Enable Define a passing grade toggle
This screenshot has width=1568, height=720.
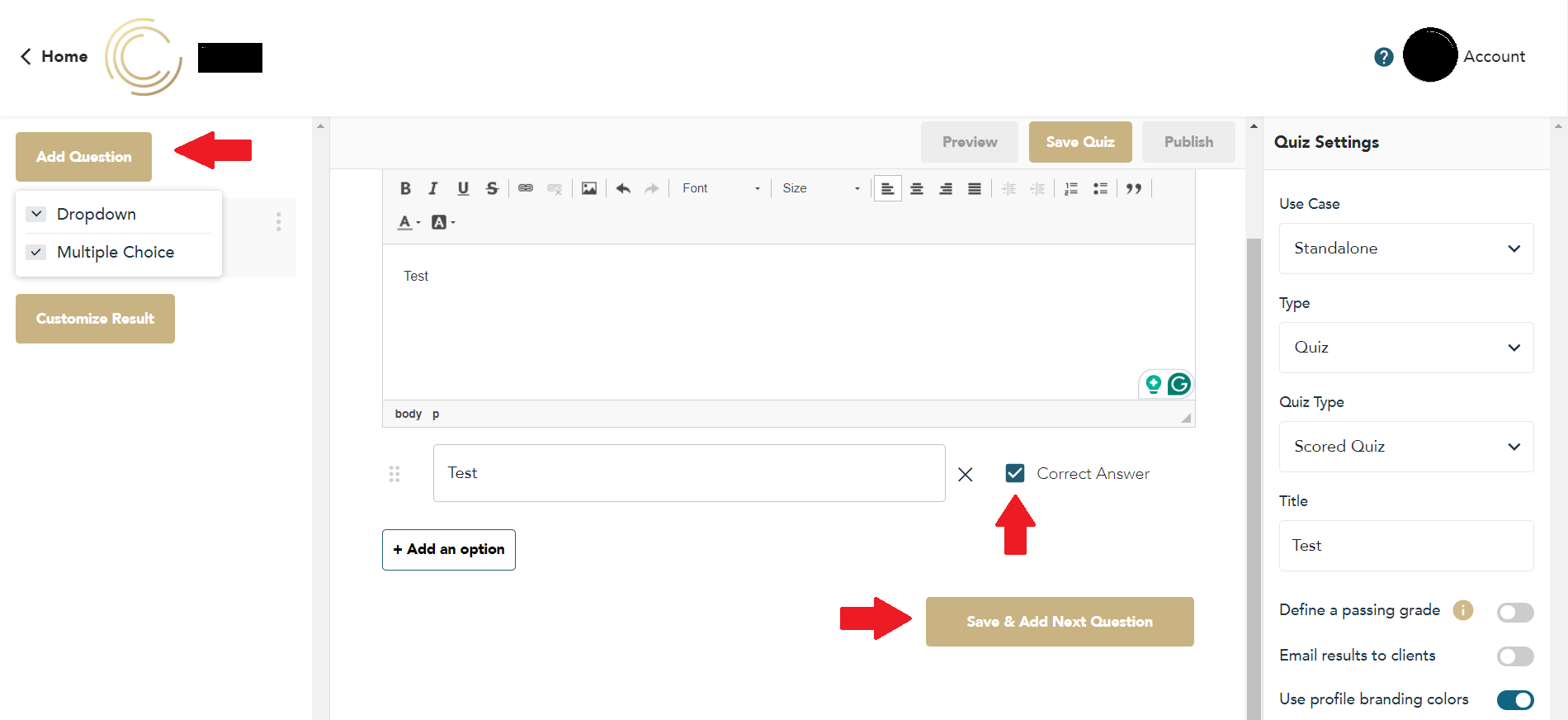(x=1514, y=612)
